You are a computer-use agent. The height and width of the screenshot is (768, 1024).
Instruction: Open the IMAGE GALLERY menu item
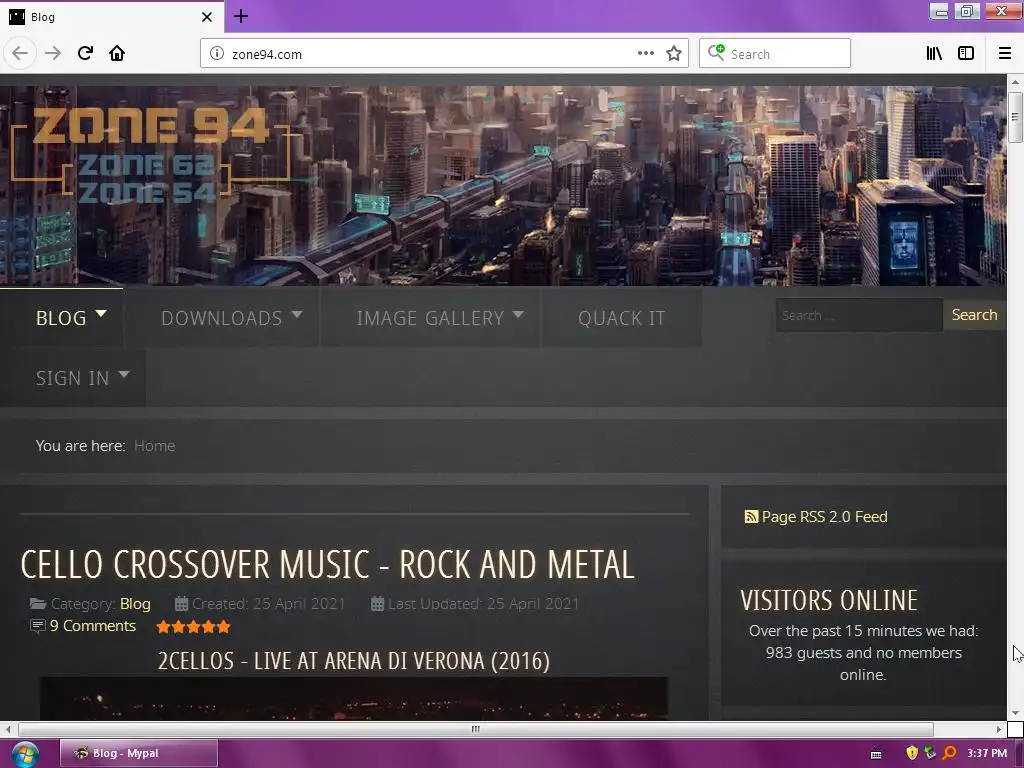[x=430, y=318]
